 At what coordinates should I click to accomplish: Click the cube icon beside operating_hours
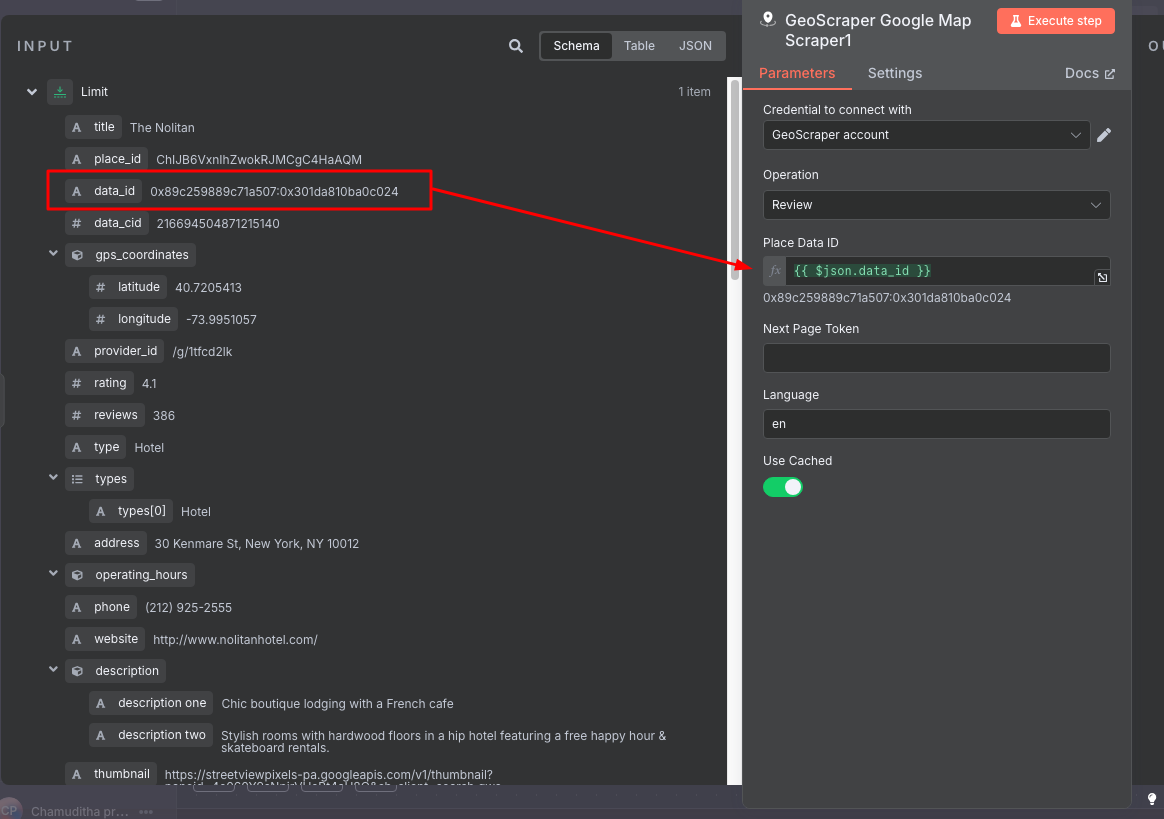coord(77,575)
